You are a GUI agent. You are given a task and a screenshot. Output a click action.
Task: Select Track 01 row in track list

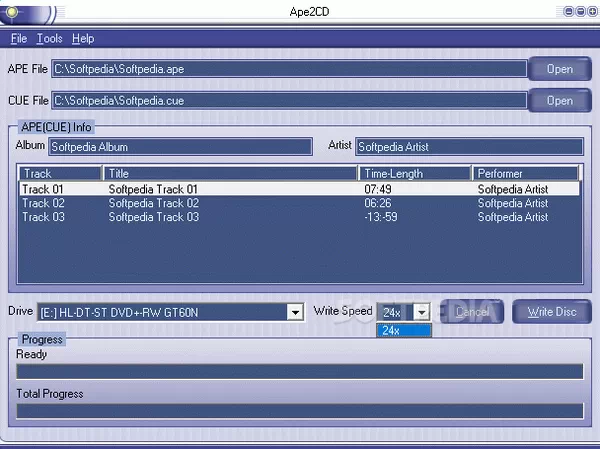(298, 189)
